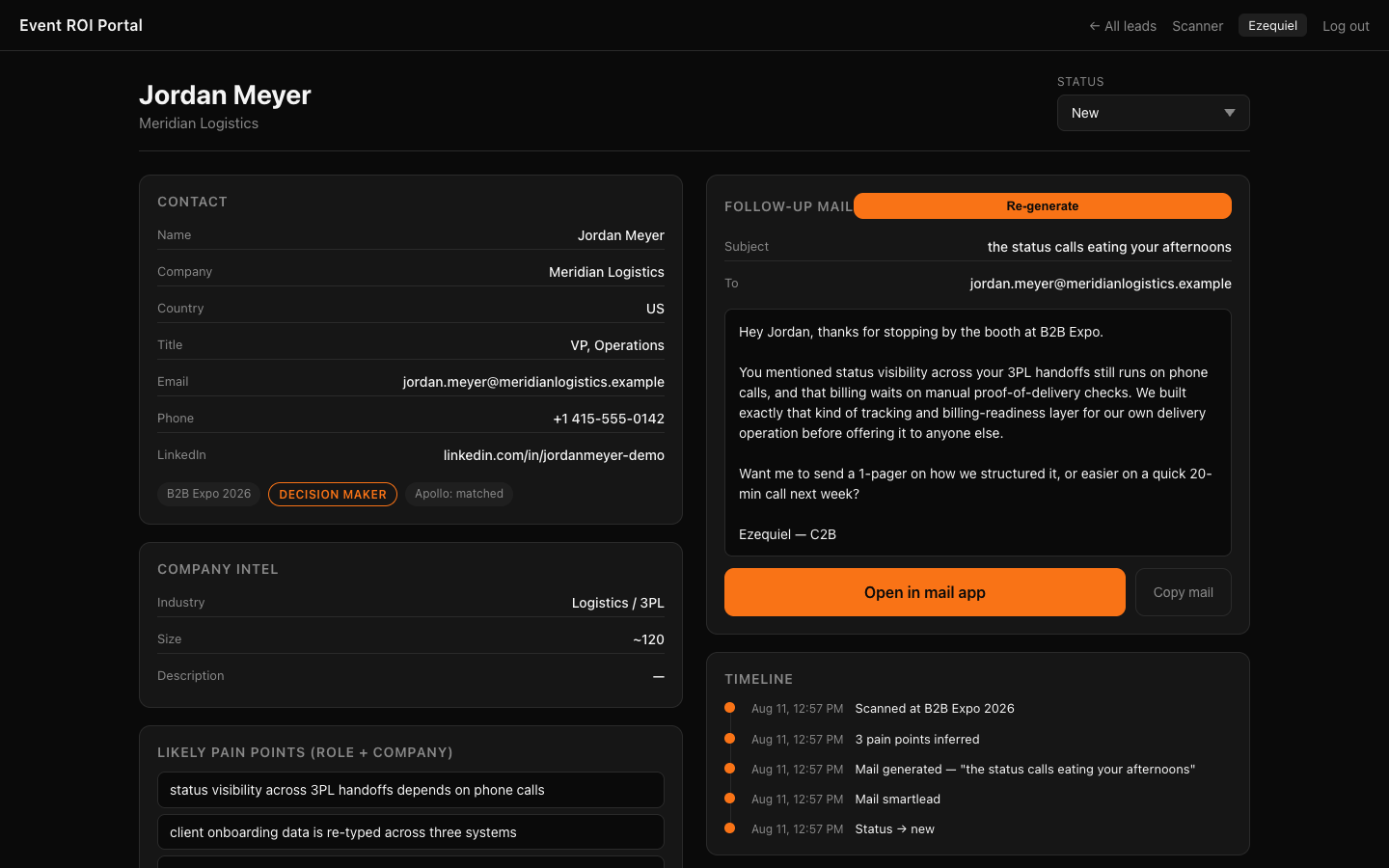
Task: Click the mail subject line text
Action: click(x=1109, y=247)
